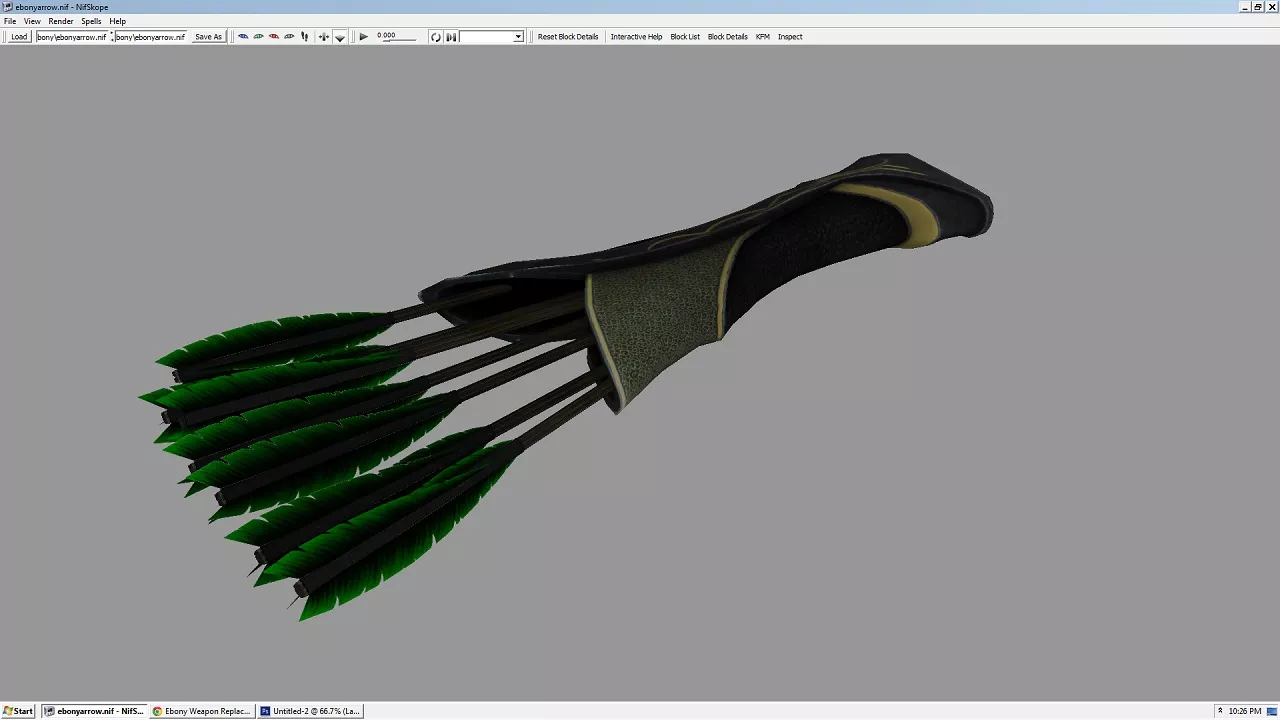Toggle the Inspect panel
Viewport: 1280px width, 720px height.
[790, 37]
